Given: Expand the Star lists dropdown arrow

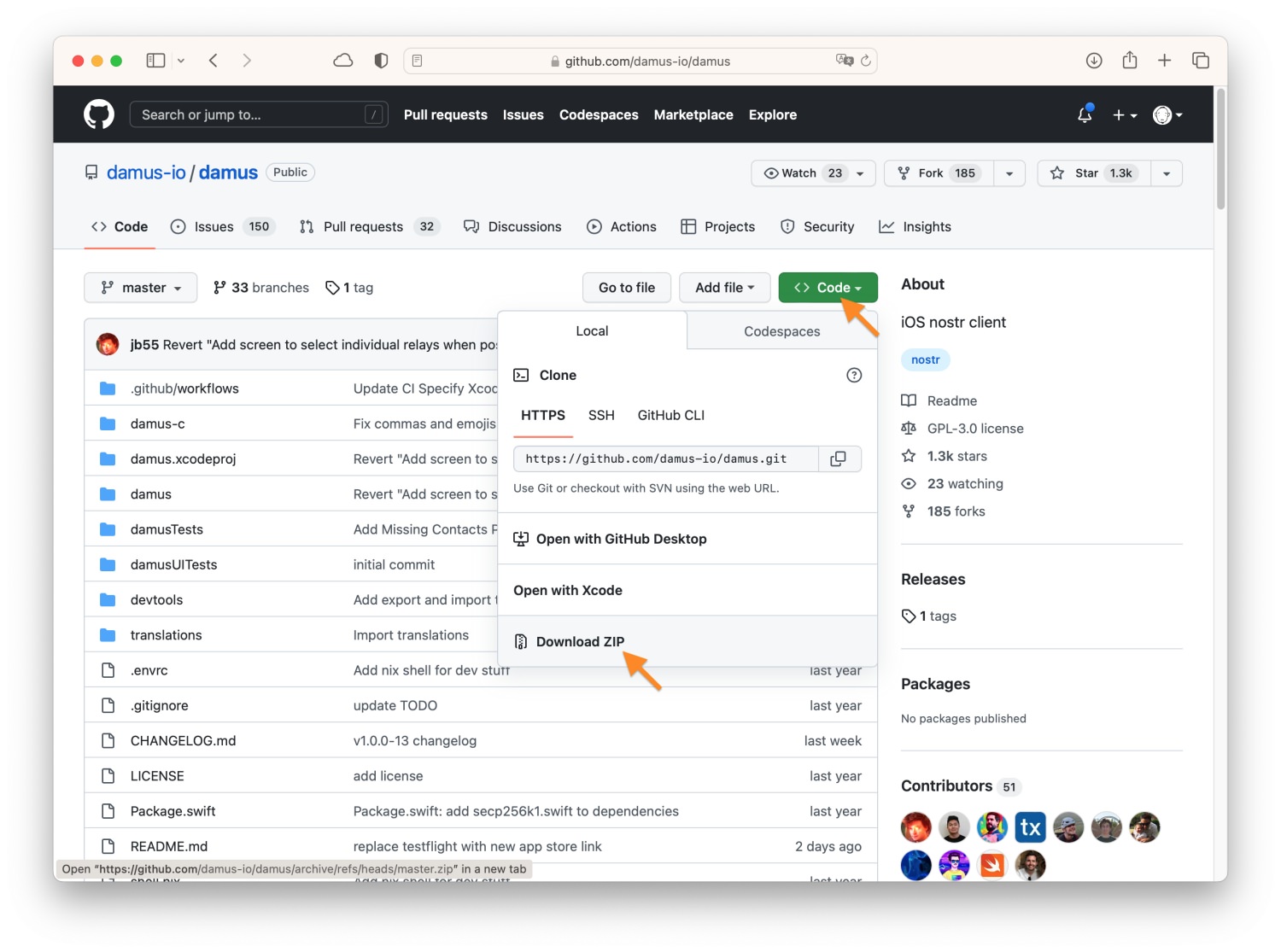Looking at the screenshot, I should pyautogui.click(x=1167, y=173).
